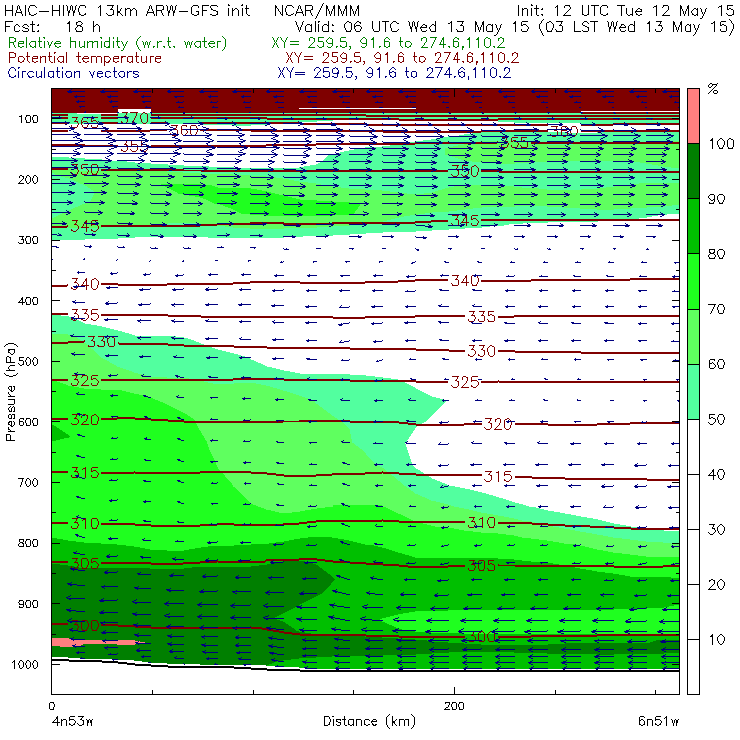Click the "370" isentrope contour label

(x=135, y=118)
